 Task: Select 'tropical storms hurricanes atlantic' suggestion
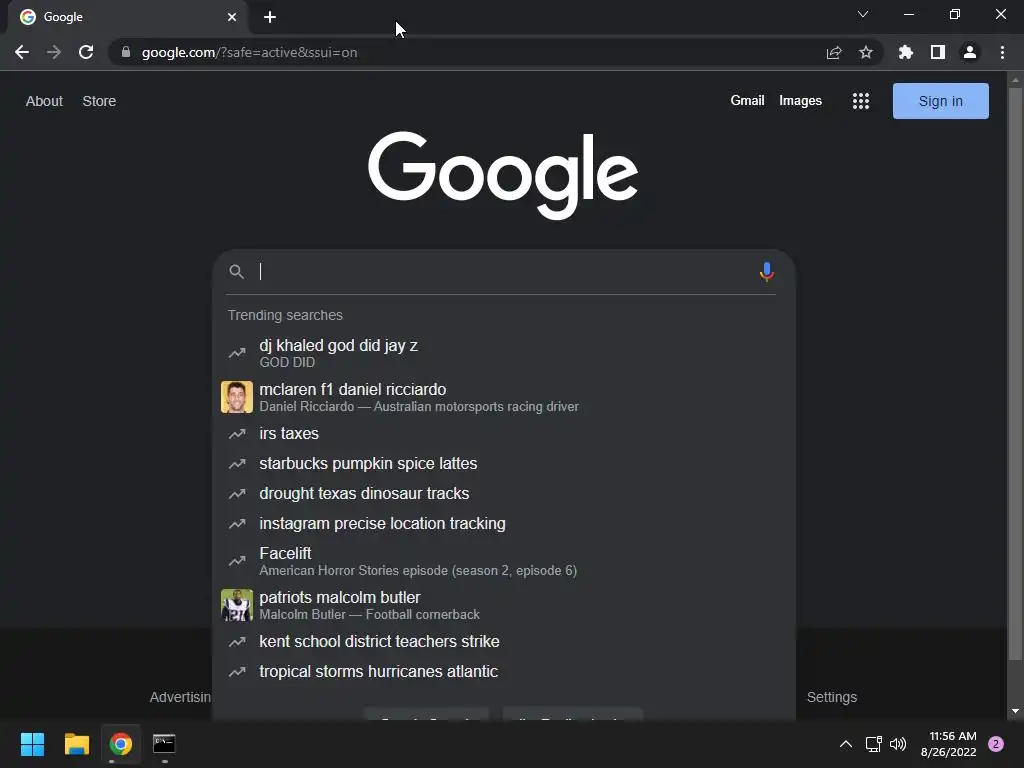504,671
